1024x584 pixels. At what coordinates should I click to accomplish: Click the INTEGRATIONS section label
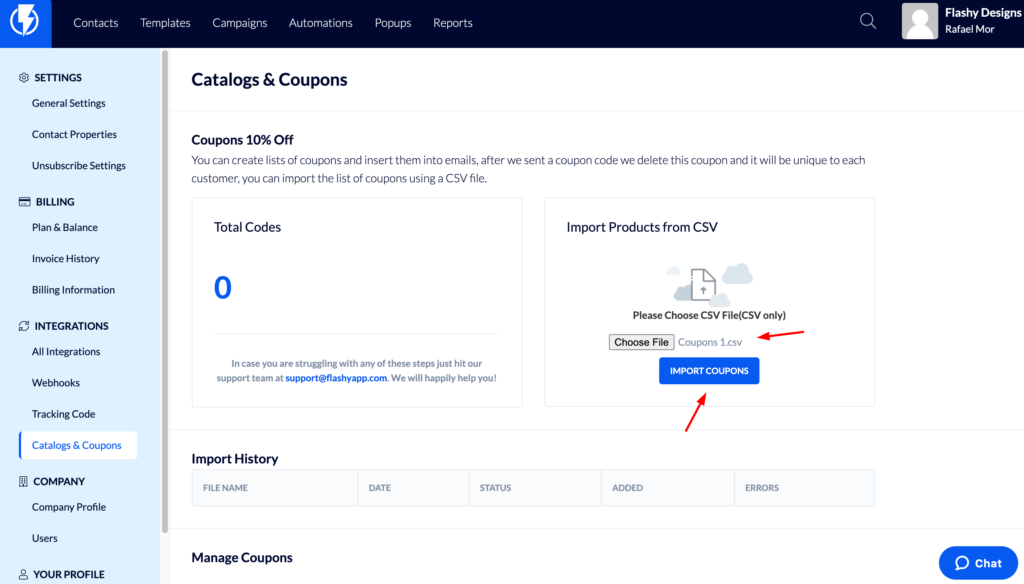(71, 326)
